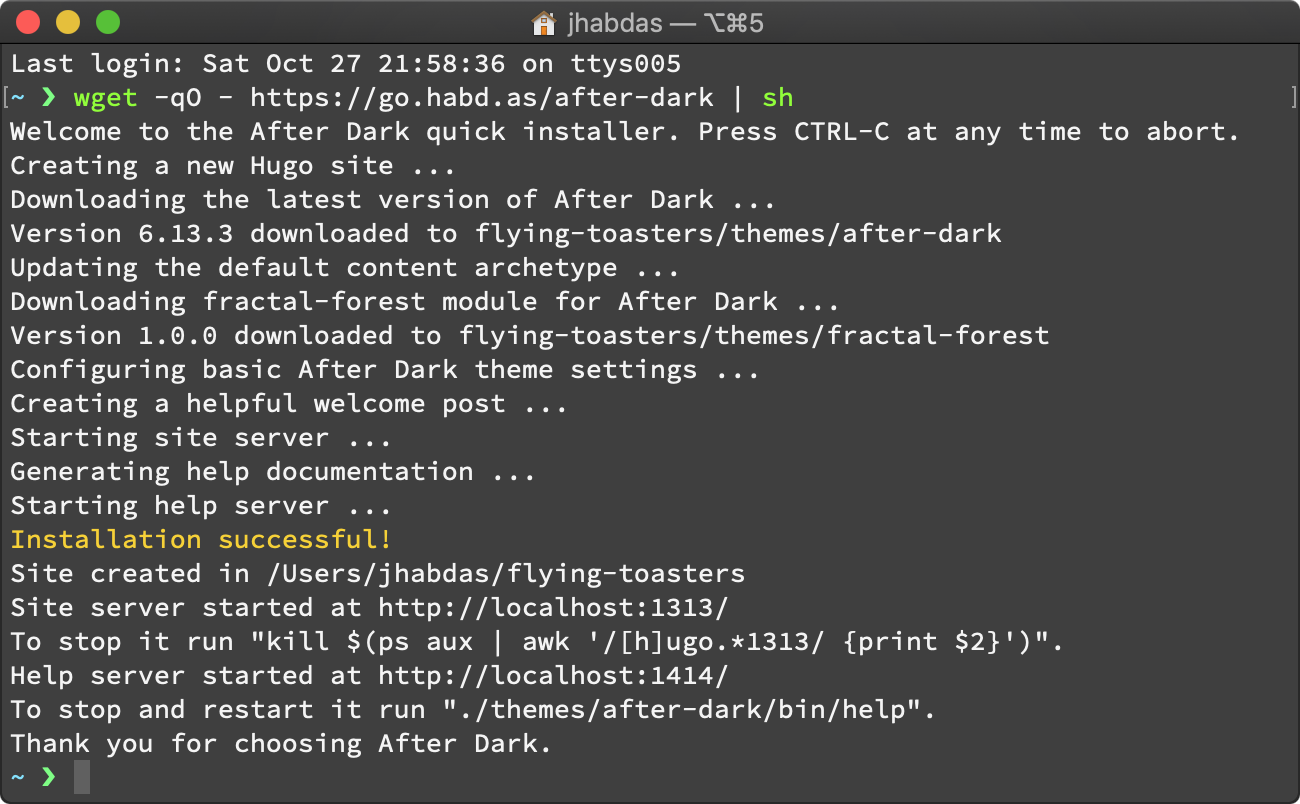
Task: Minimize the terminal using yellow button
Action: pyautogui.click(x=68, y=22)
